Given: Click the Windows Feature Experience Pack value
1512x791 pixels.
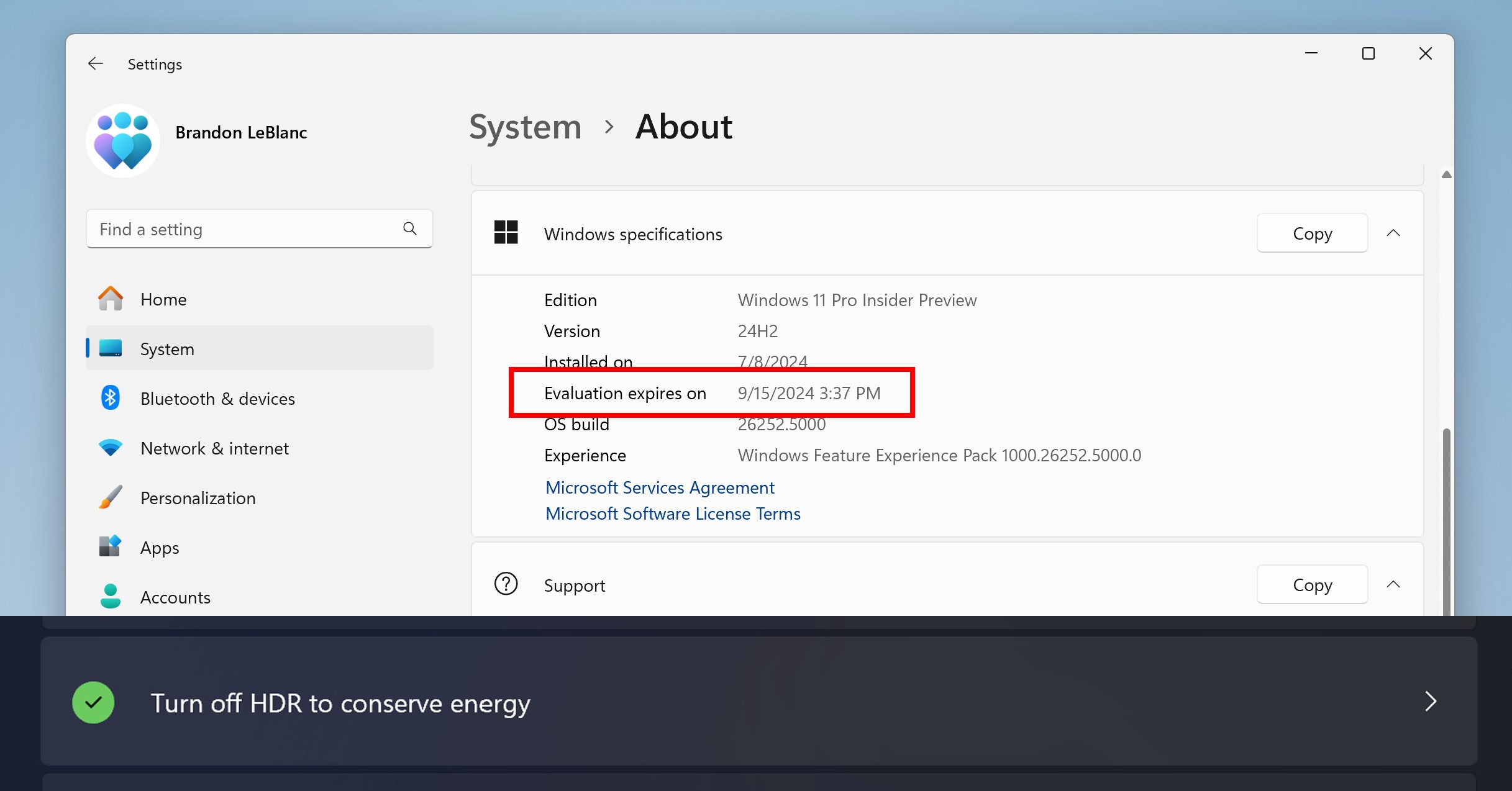Looking at the screenshot, I should tap(939, 455).
